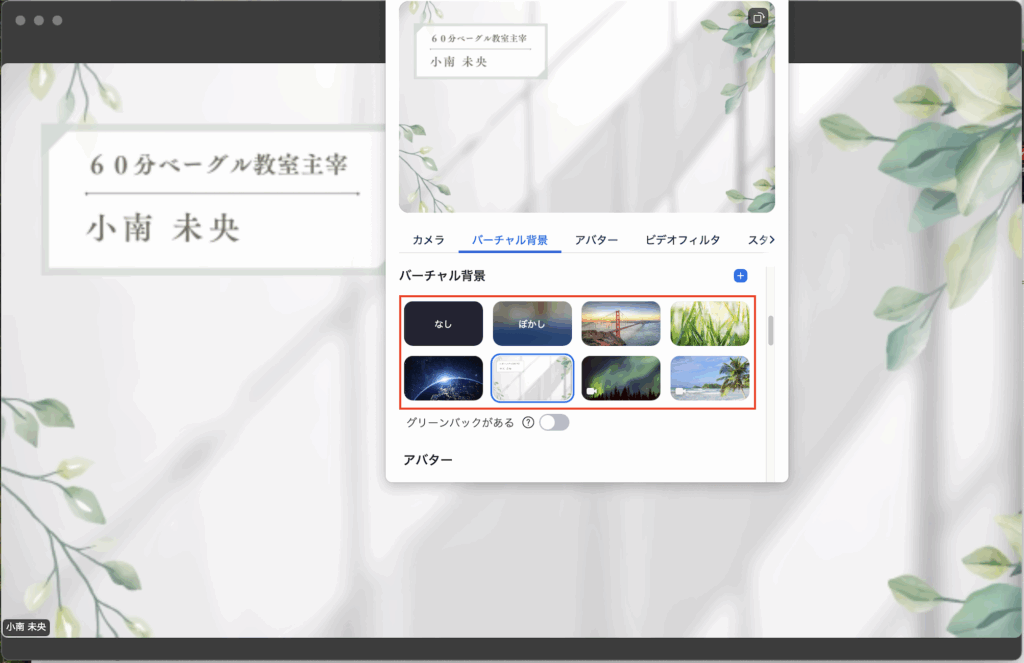Select the leafy name-card custom background
The image size is (1024, 663).
point(532,378)
